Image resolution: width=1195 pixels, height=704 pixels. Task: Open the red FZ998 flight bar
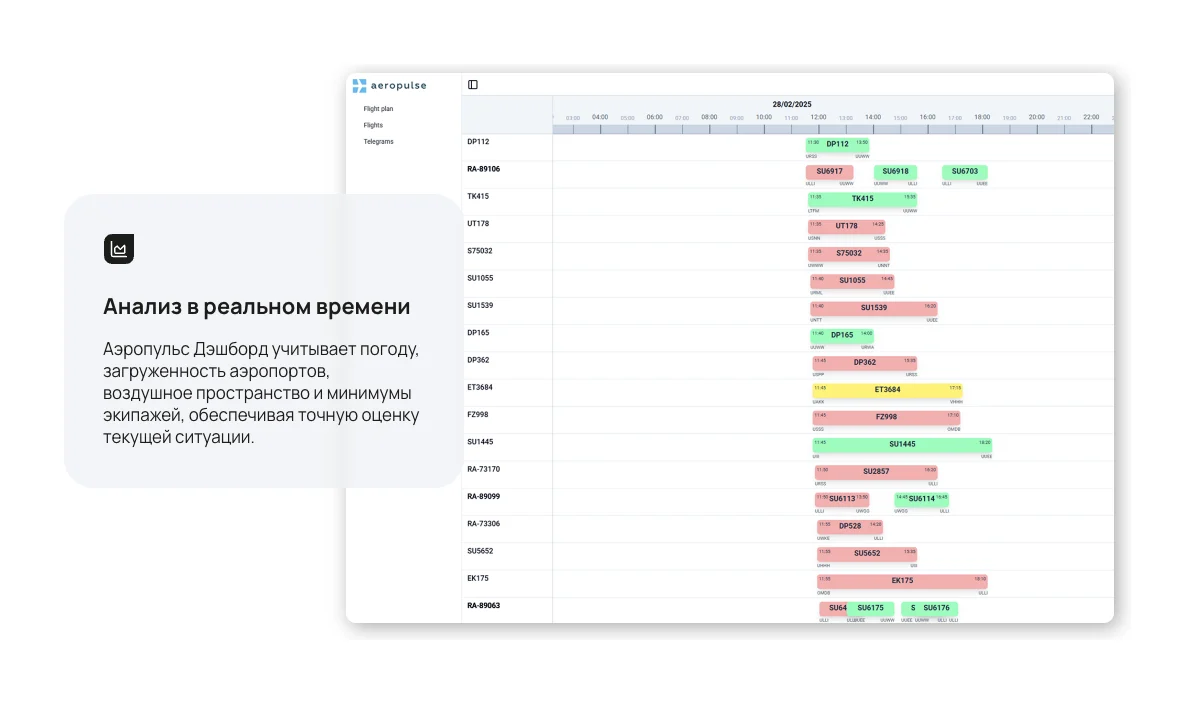point(886,418)
